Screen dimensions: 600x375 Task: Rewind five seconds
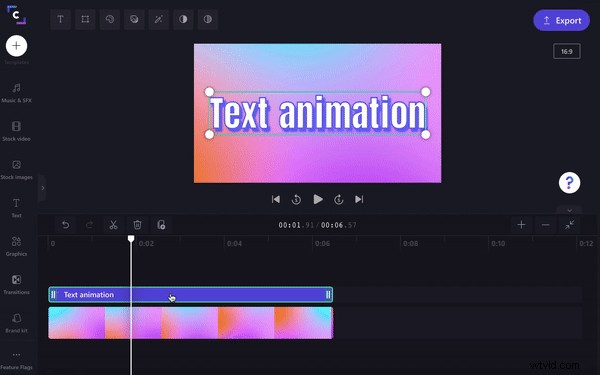coord(296,199)
